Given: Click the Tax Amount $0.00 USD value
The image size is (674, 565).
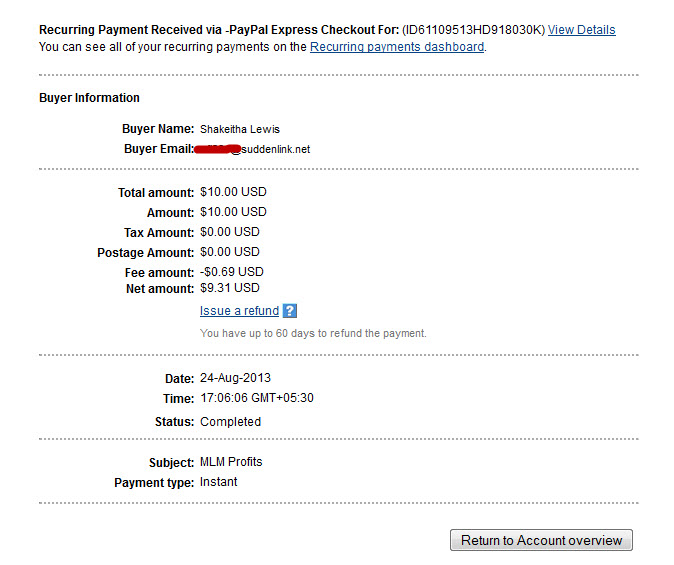Looking at the screenshot, I should [230, 232].
